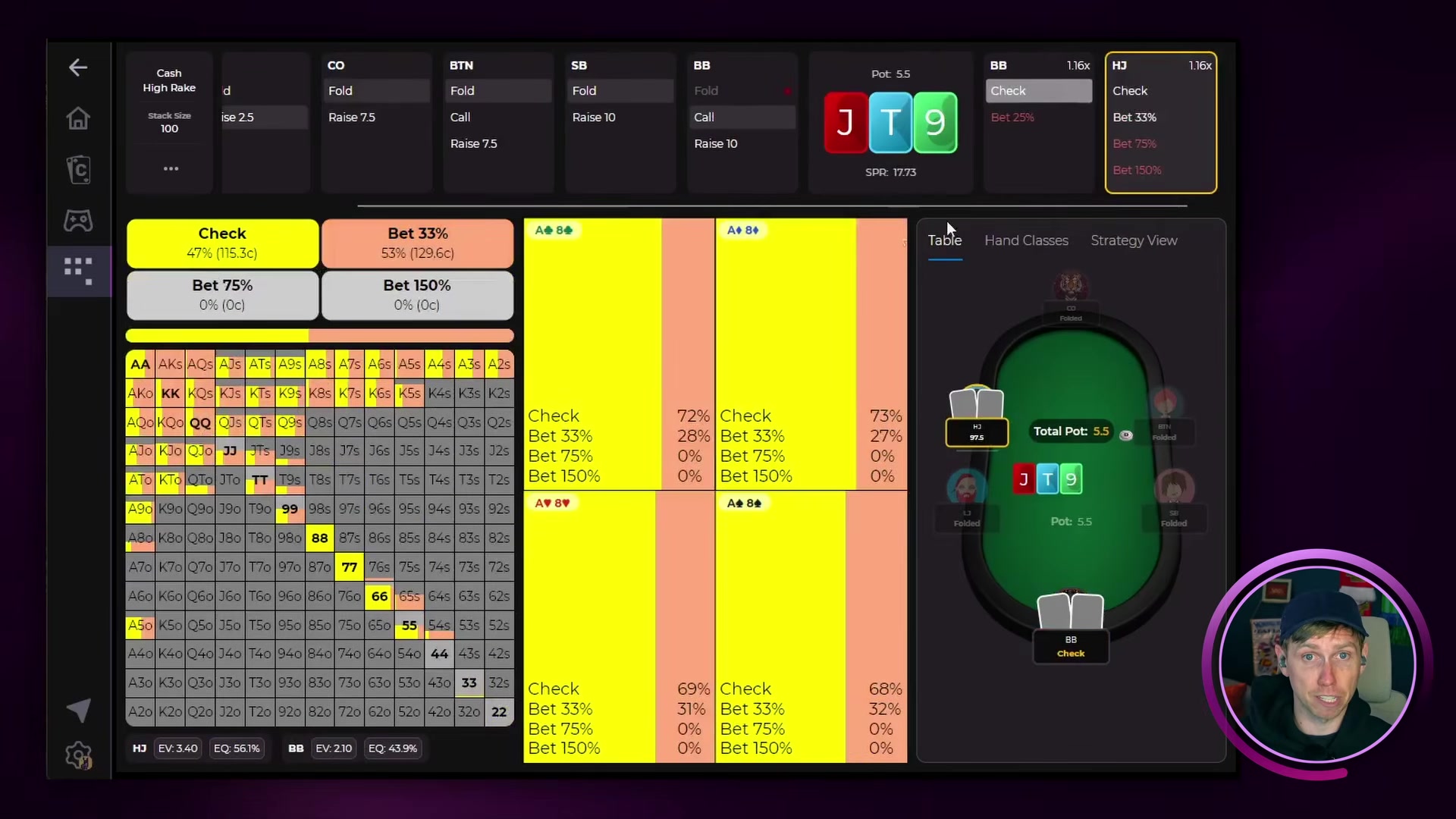Click the BB seat on poker table
The image size is (1456, 819).
[1071, 628]
